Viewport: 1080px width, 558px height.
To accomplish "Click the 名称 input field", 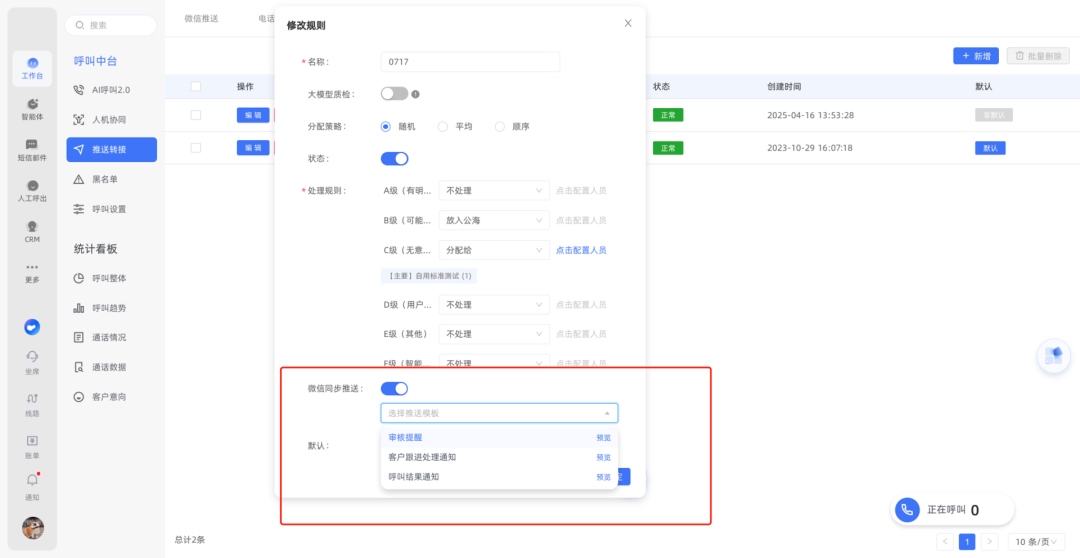I will [470, 62].
